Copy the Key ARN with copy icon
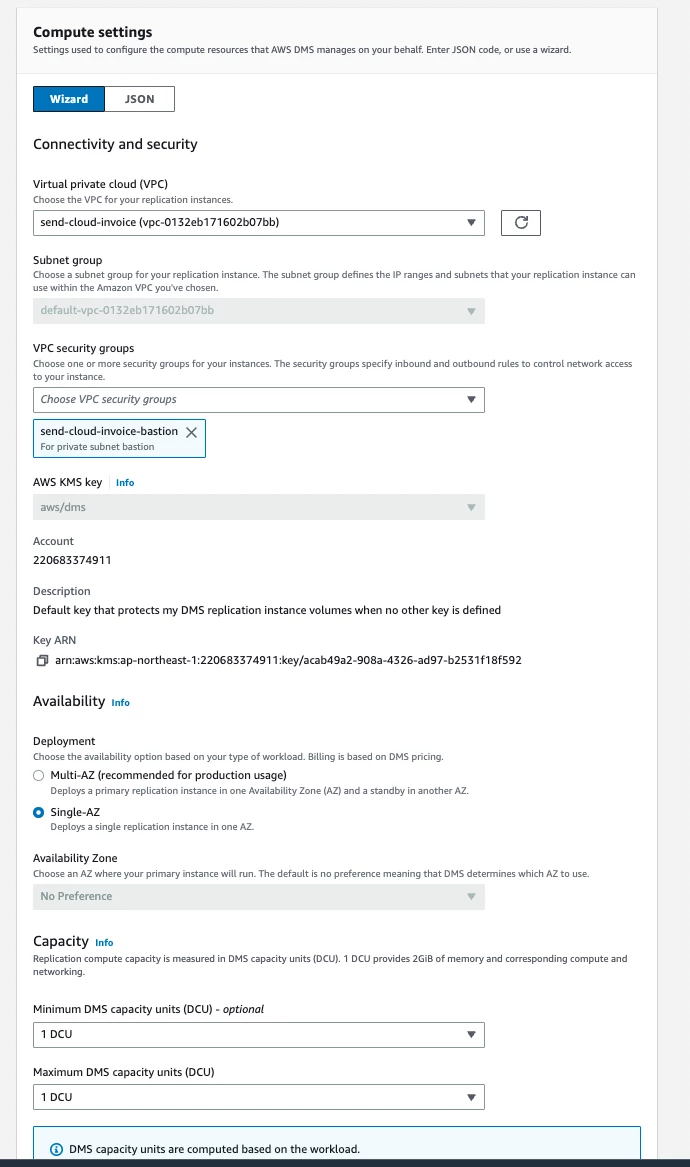690x1167 pixels. (42, 660)
